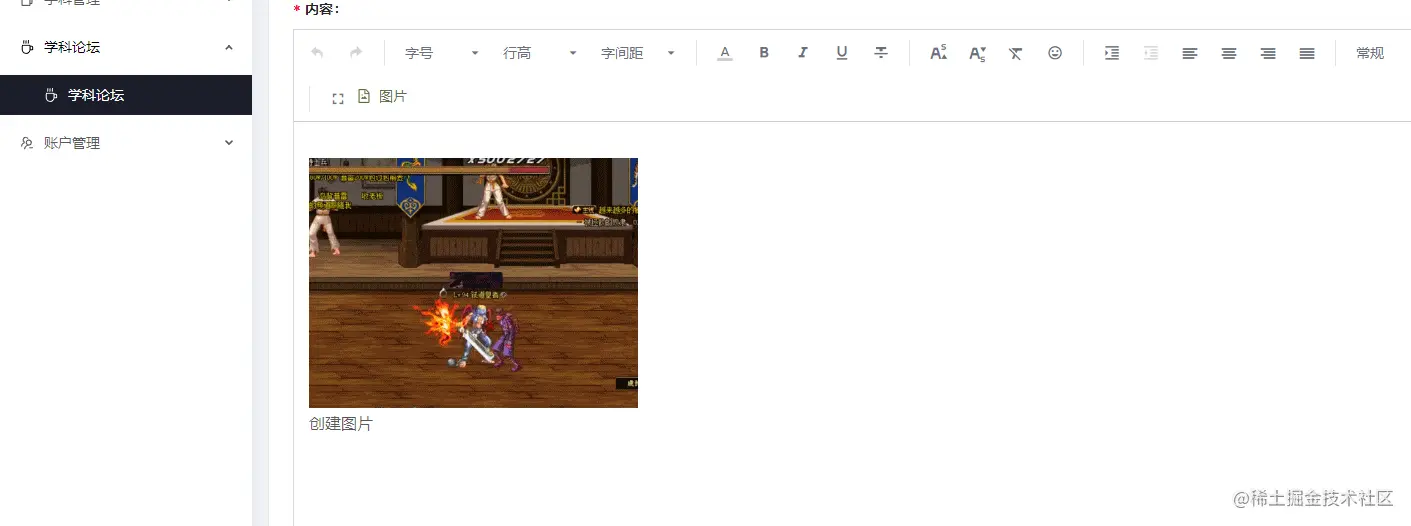The width and height of the screenshot is (1411, 526).
Task: Align text to the left
Action: [1190, 53]
